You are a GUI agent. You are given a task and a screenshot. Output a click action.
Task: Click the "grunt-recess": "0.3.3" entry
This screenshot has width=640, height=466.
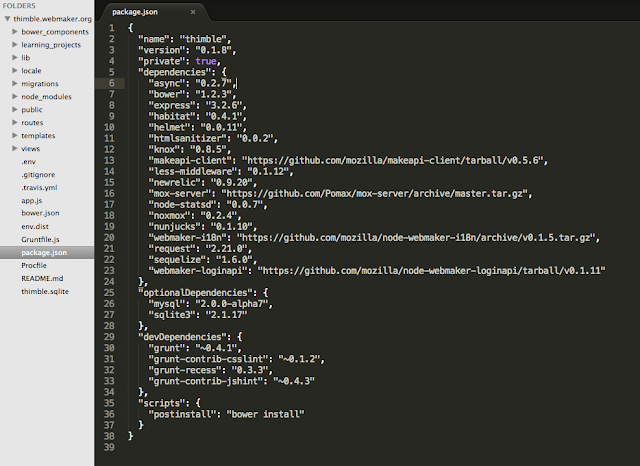click(210, 370)
